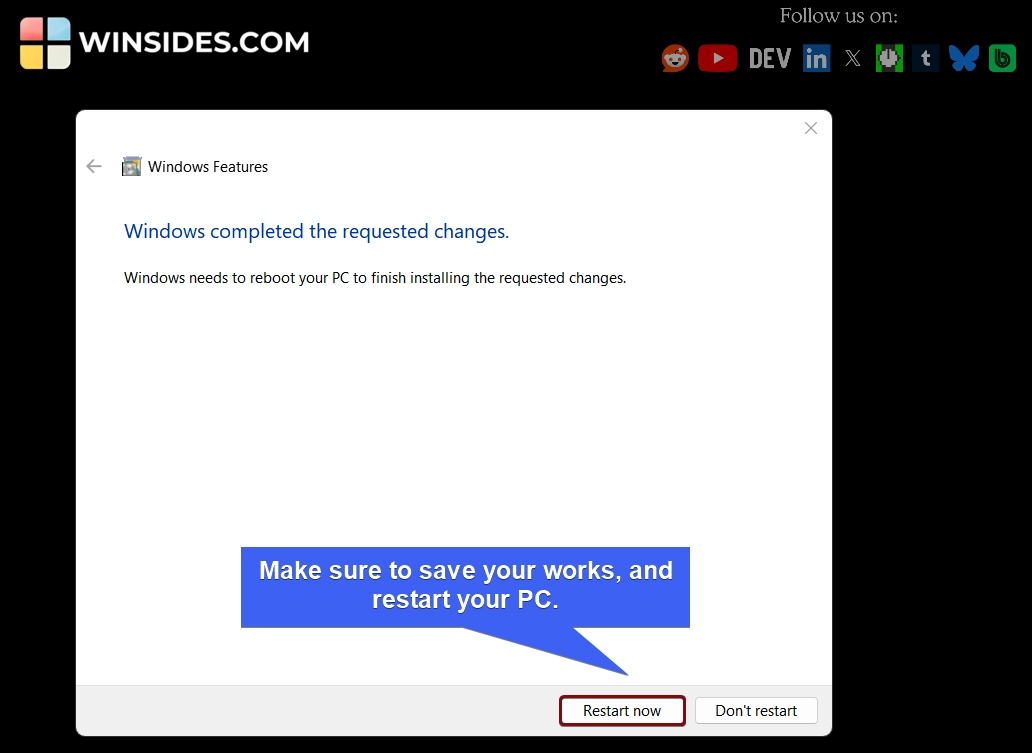The width and height of the screenshot is (1032, 753).
Task: Click the X (Twitter) icon
Action: click(852, 59)
